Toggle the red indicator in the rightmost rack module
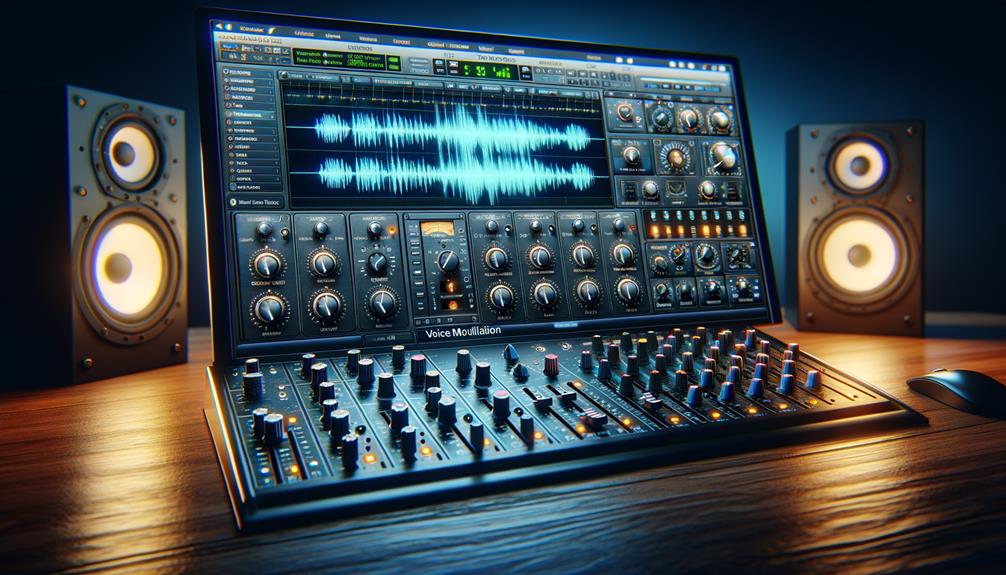Viewport: 1006px width, 575px height. [633, 227]
